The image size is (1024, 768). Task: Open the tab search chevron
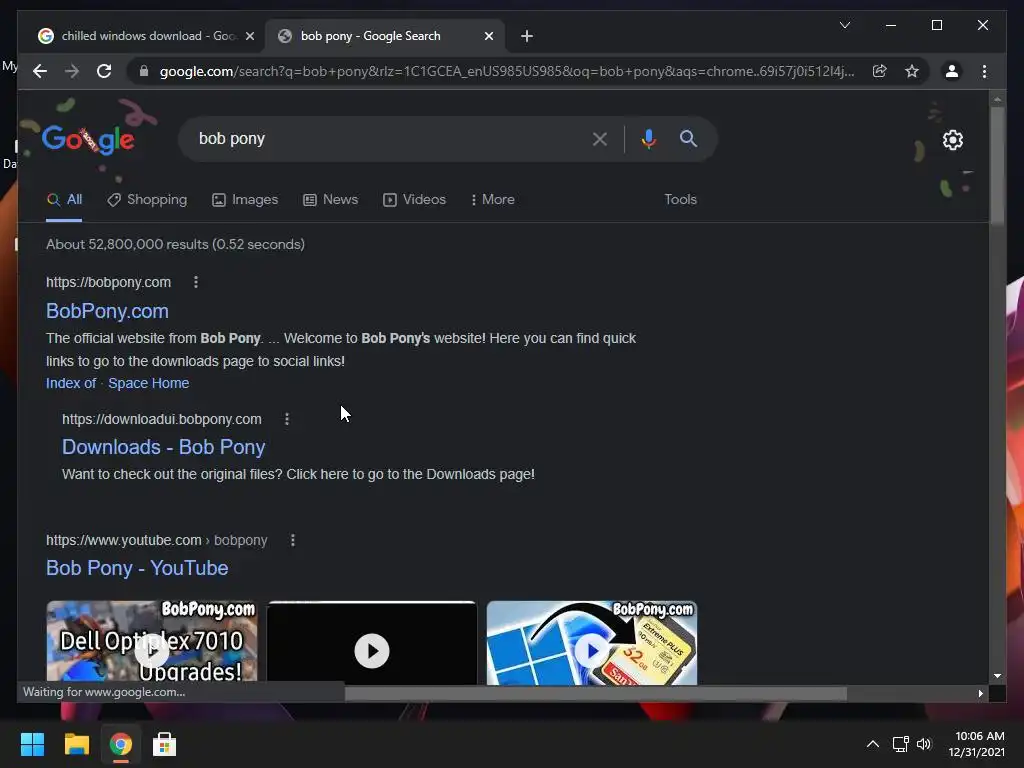(x=844, y=25)
